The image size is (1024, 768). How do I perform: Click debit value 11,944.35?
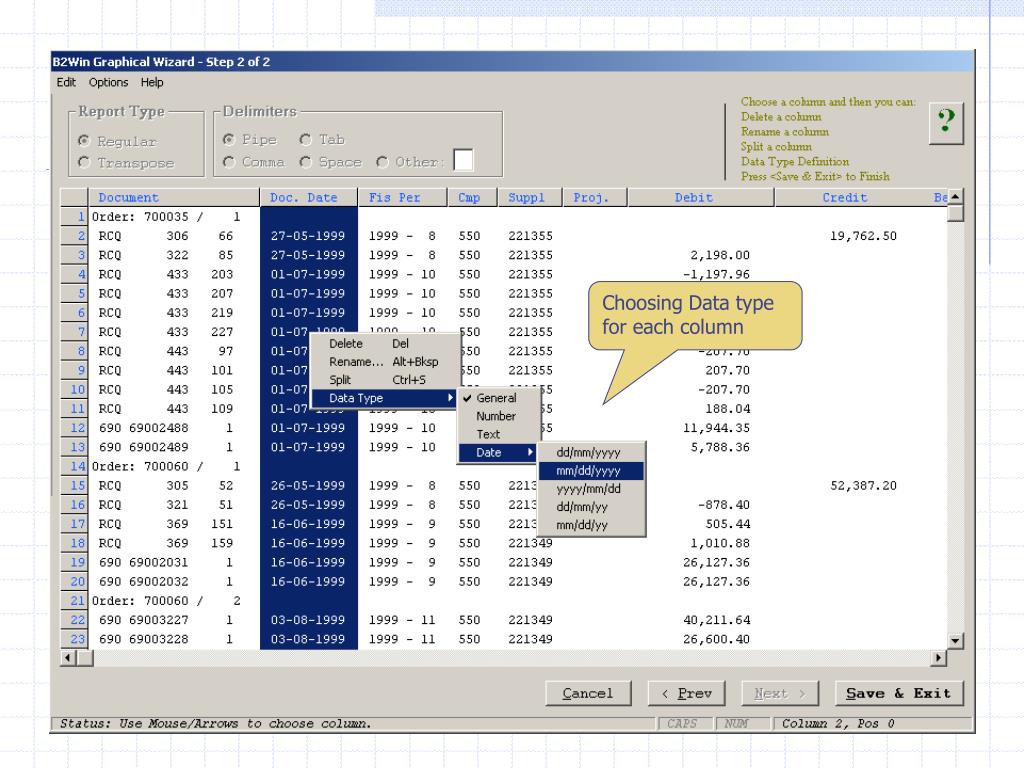(716, 428)
